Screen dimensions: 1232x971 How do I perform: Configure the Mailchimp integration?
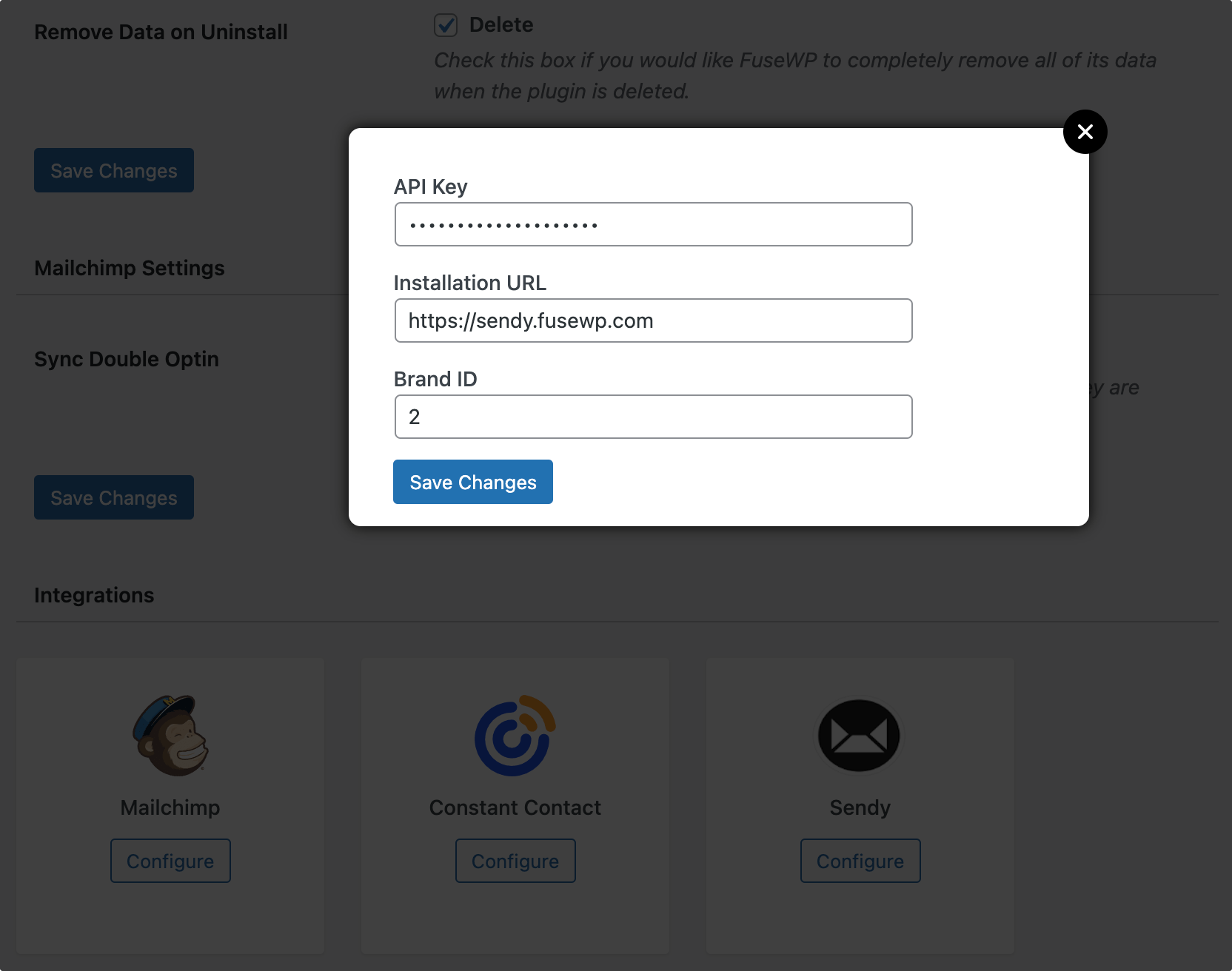coord(170,861)
